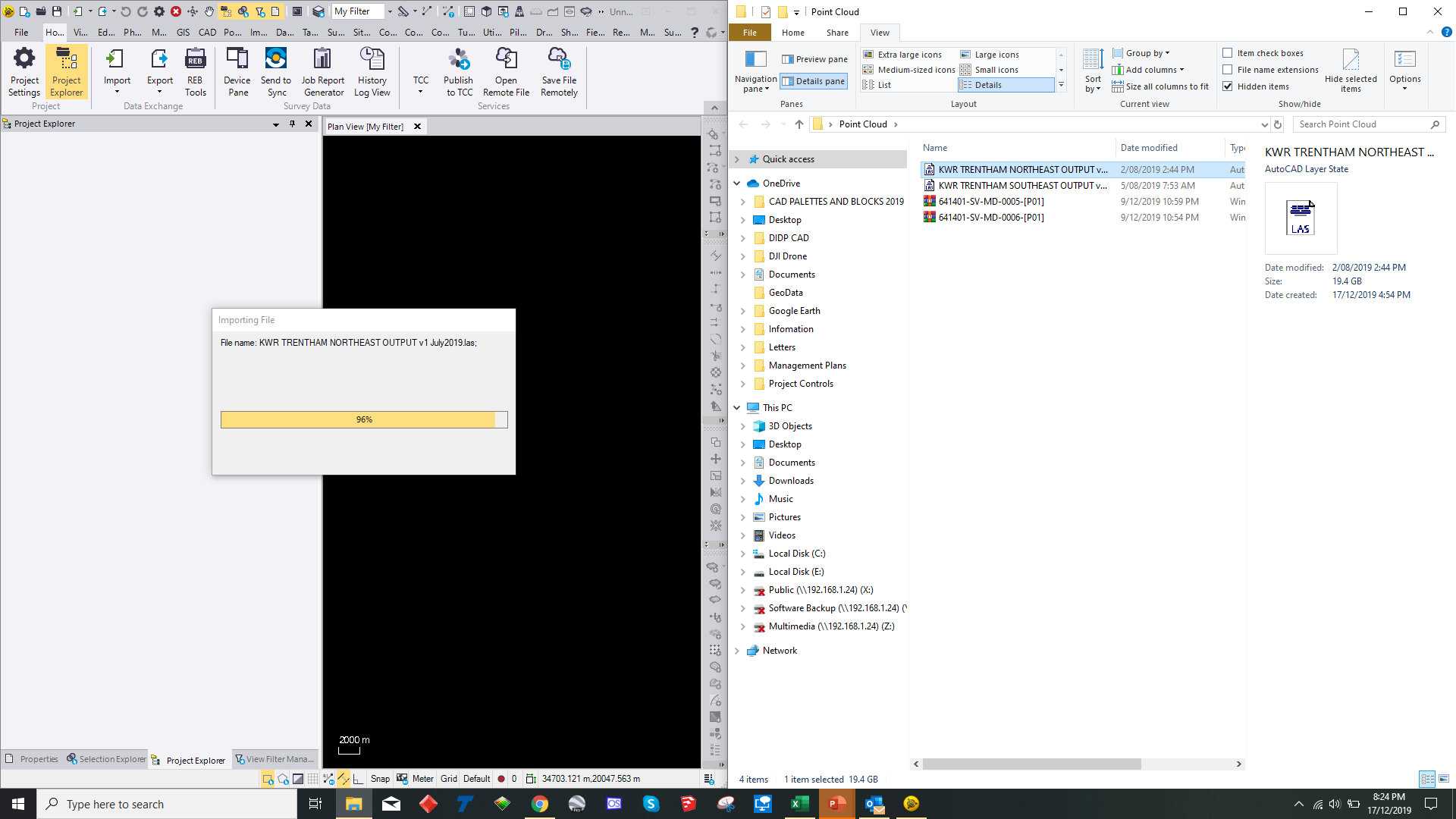
Task: Expand DJI Drone folder in tree
Action: [x=743, y=256]
